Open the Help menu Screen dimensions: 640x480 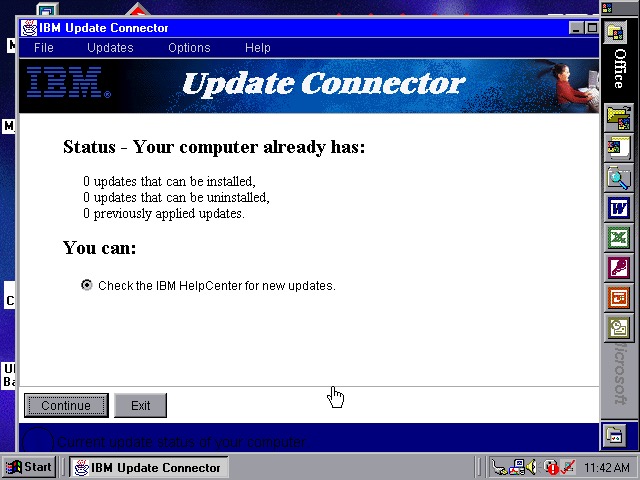click(258, 48)
